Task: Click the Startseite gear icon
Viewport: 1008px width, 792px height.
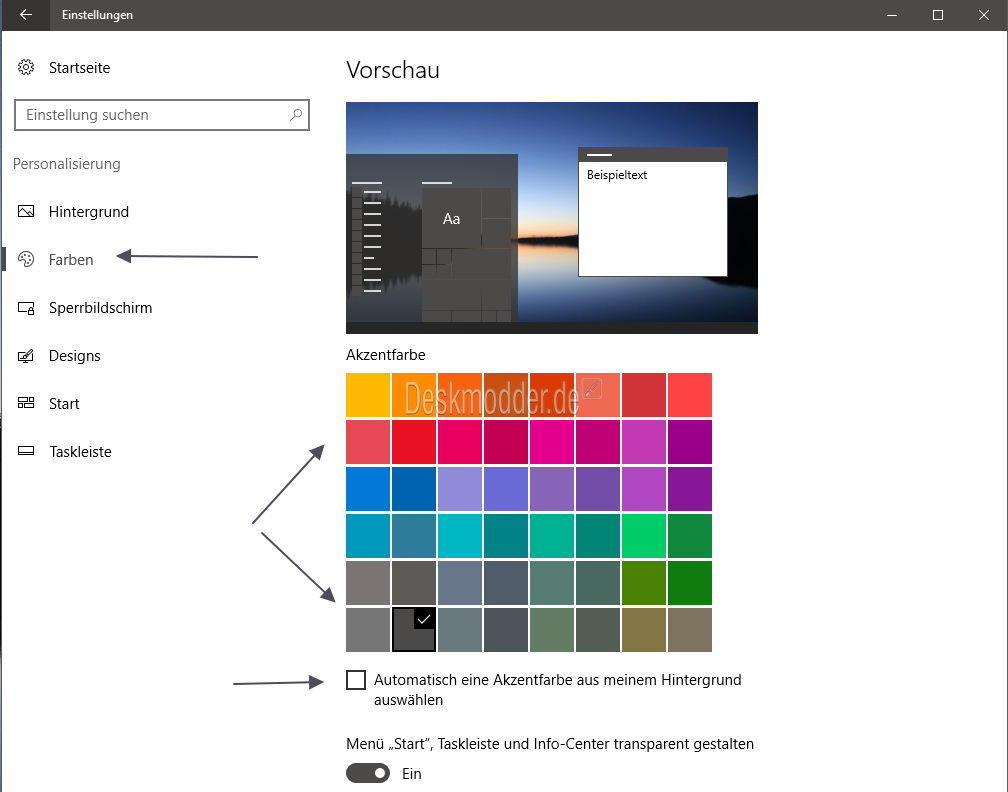Action: [25, 67]
